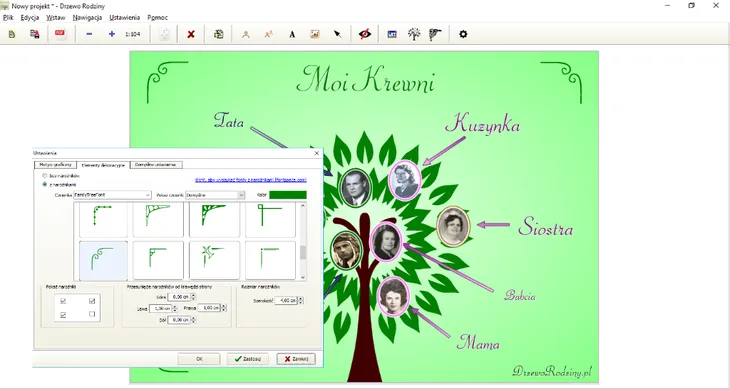Click the Zamknij button
The image size is (730, 389).
296,359
